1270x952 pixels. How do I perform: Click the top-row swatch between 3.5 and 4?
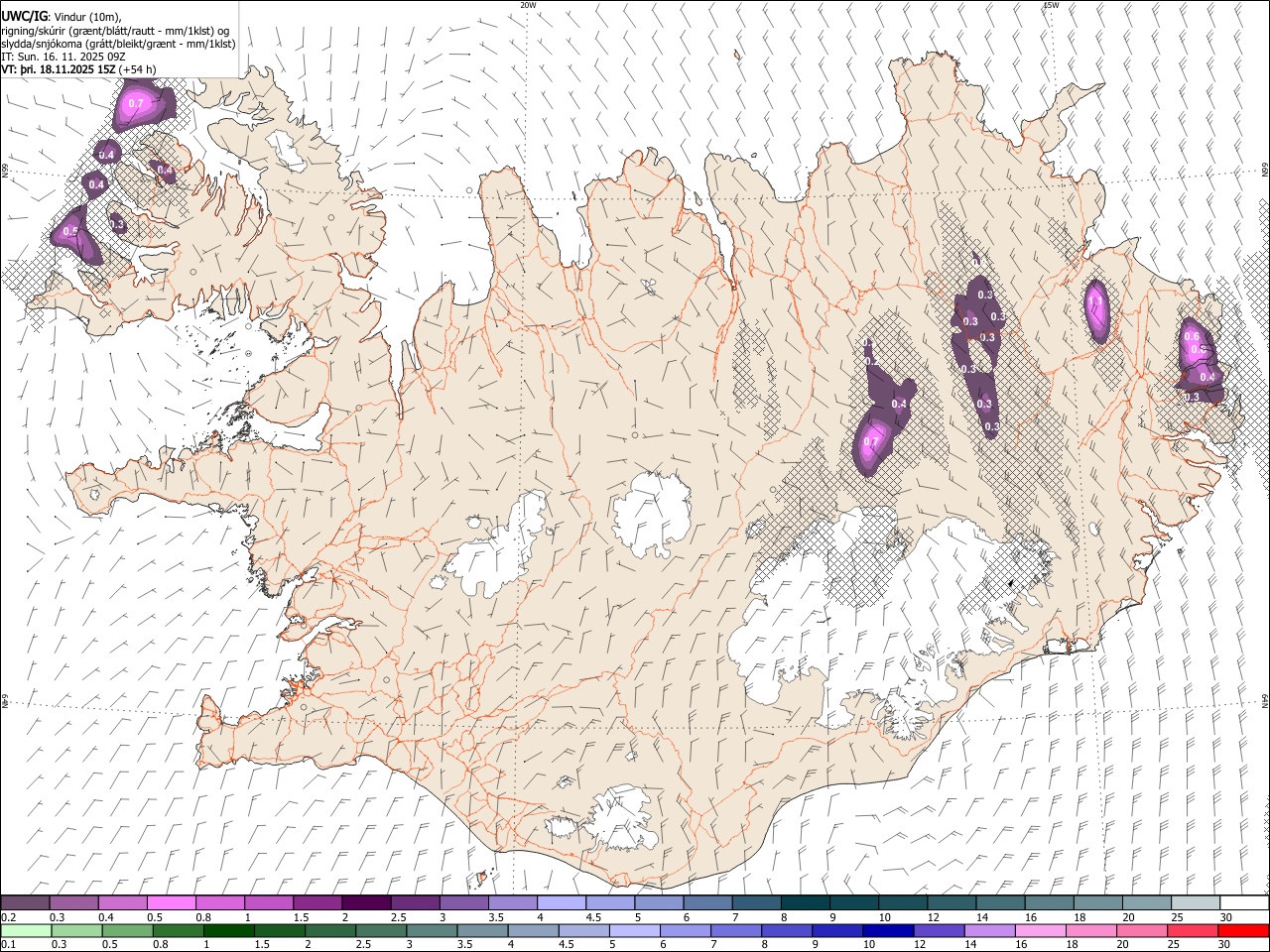click(x=513, y=903)
